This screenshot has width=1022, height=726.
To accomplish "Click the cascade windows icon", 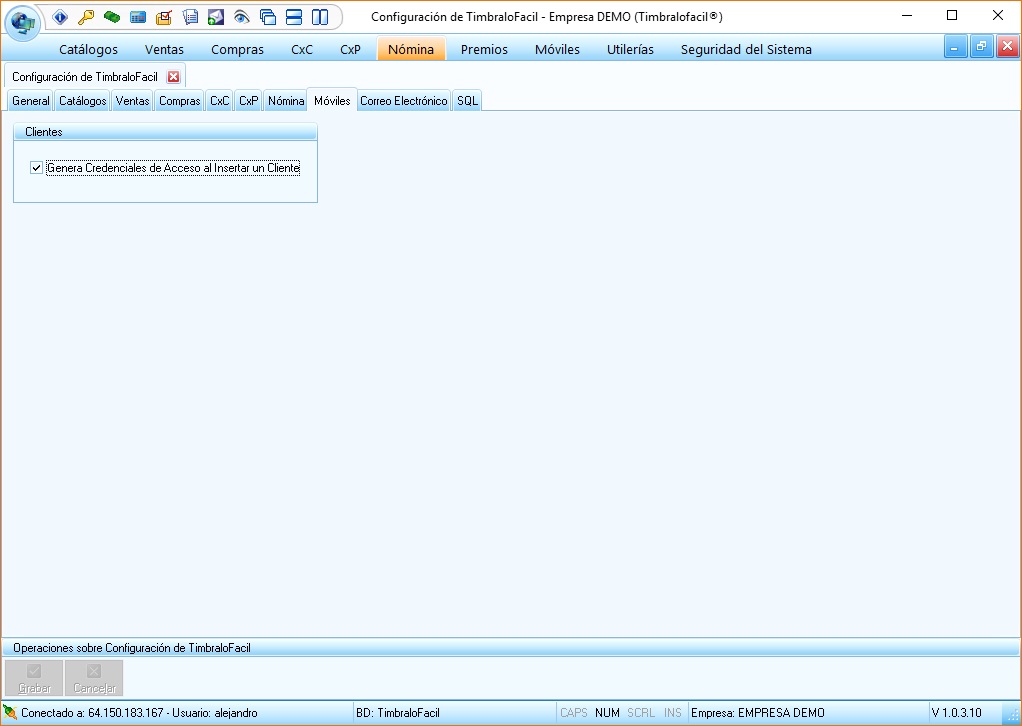I will 268,17.
